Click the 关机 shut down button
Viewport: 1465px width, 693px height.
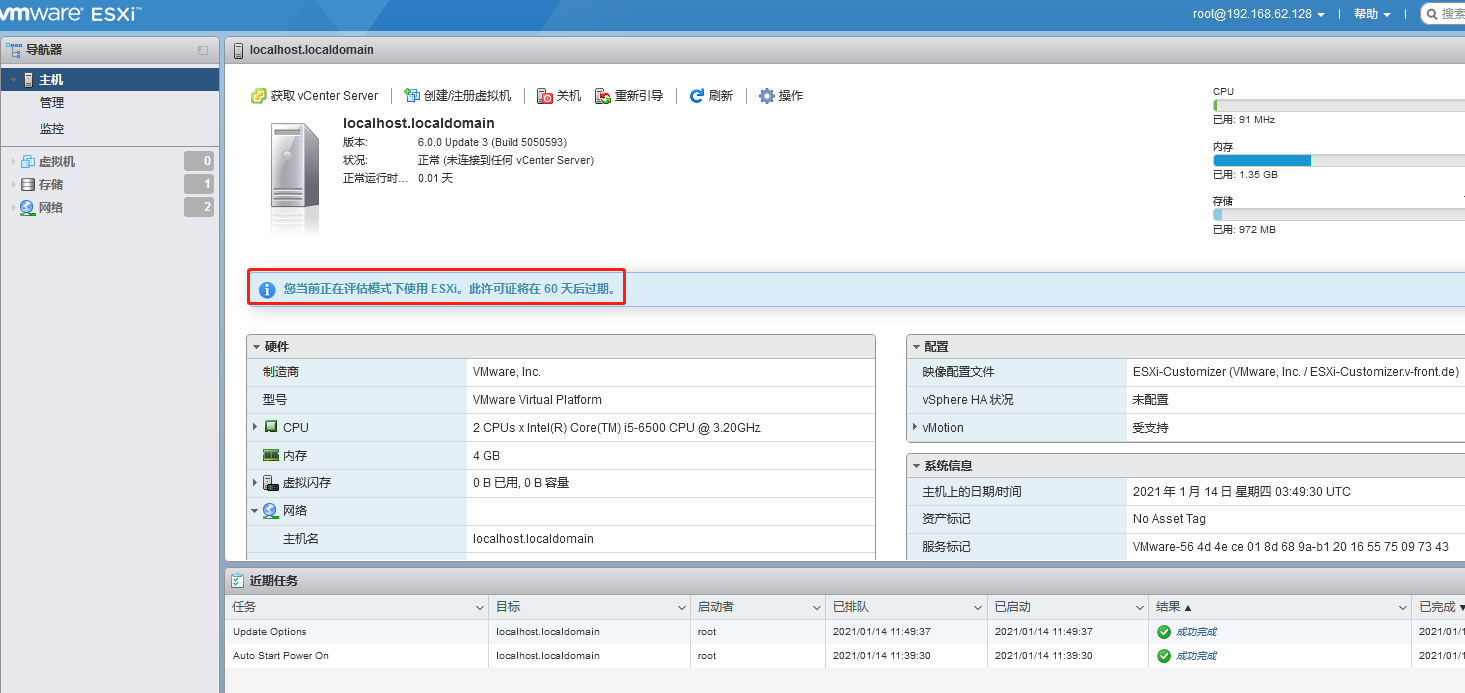coord(559,96)
